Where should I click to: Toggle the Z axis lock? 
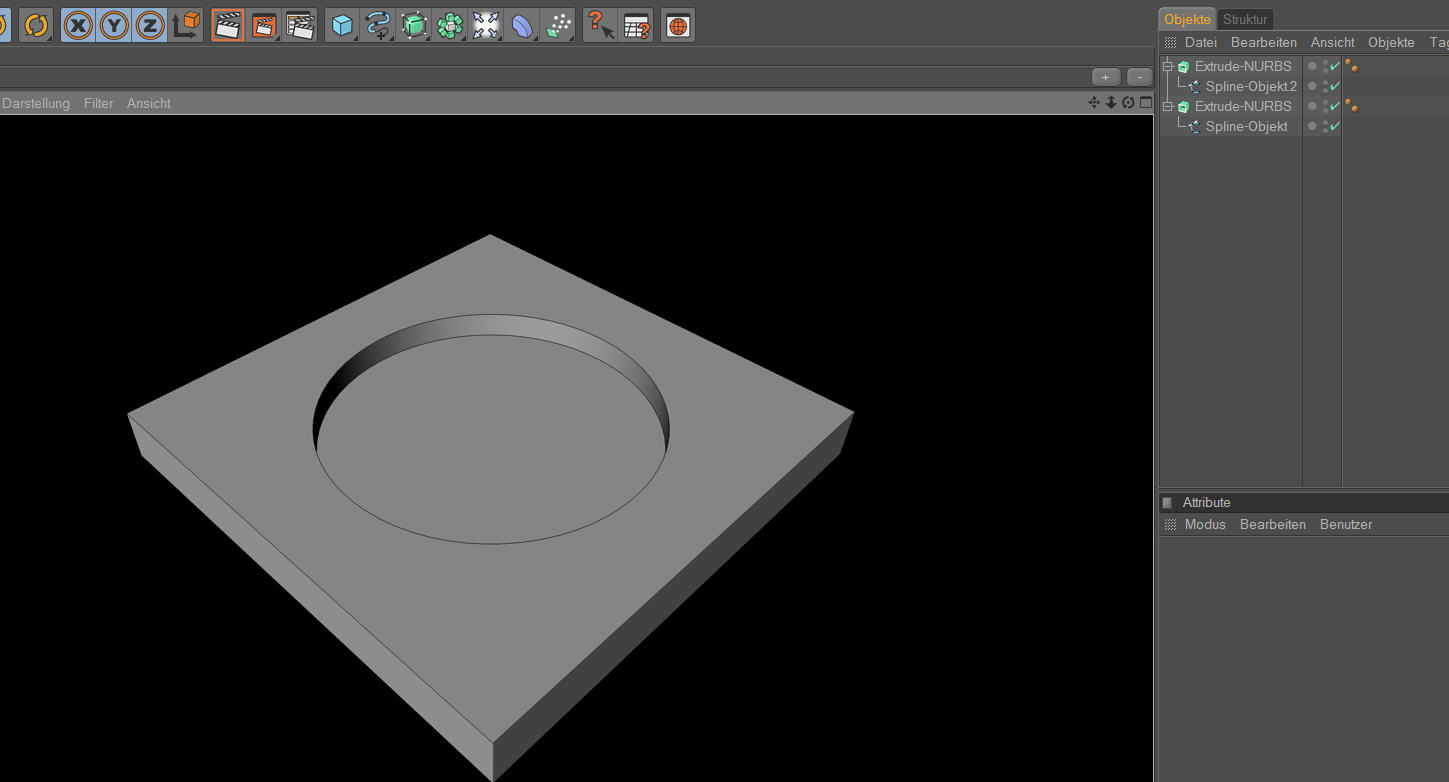[150, 26]
